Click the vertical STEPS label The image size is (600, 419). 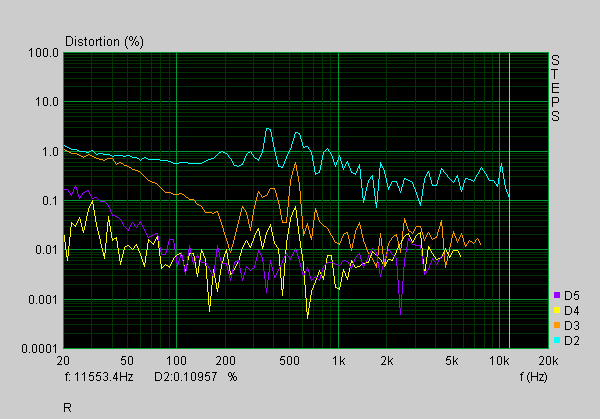(555, 88)
